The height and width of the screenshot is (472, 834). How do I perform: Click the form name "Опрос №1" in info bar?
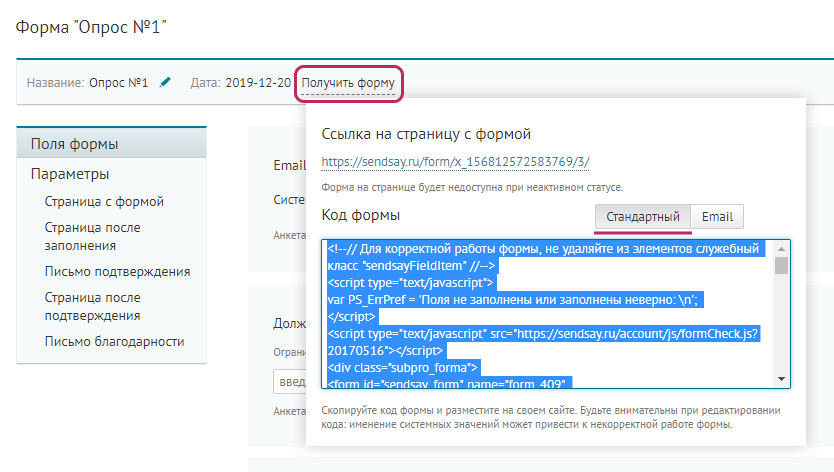(118, 82)
